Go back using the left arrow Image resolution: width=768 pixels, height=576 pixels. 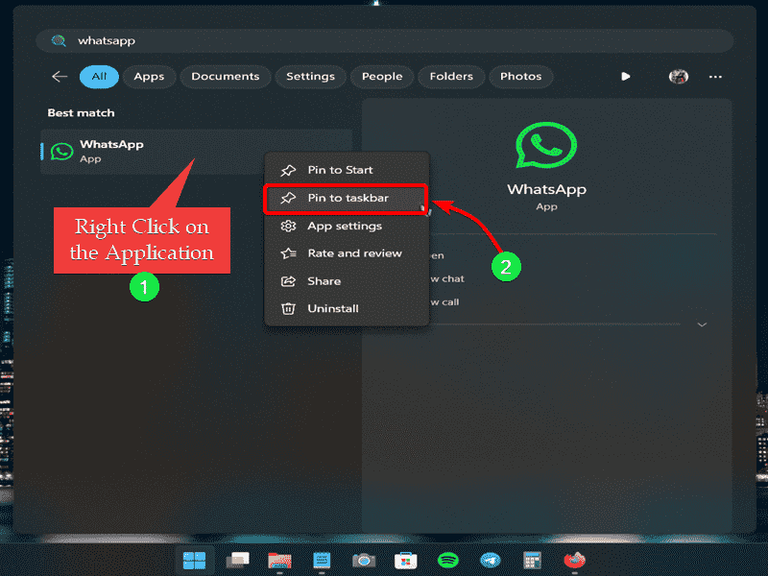59,76
